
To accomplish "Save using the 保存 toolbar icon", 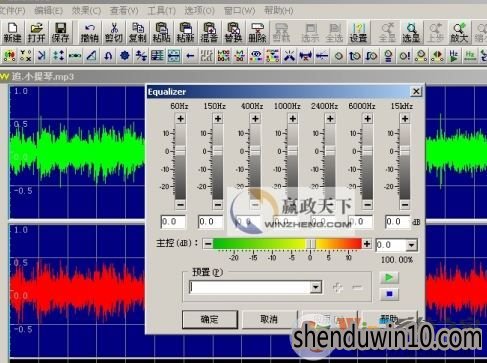I will tap(60, 32).
